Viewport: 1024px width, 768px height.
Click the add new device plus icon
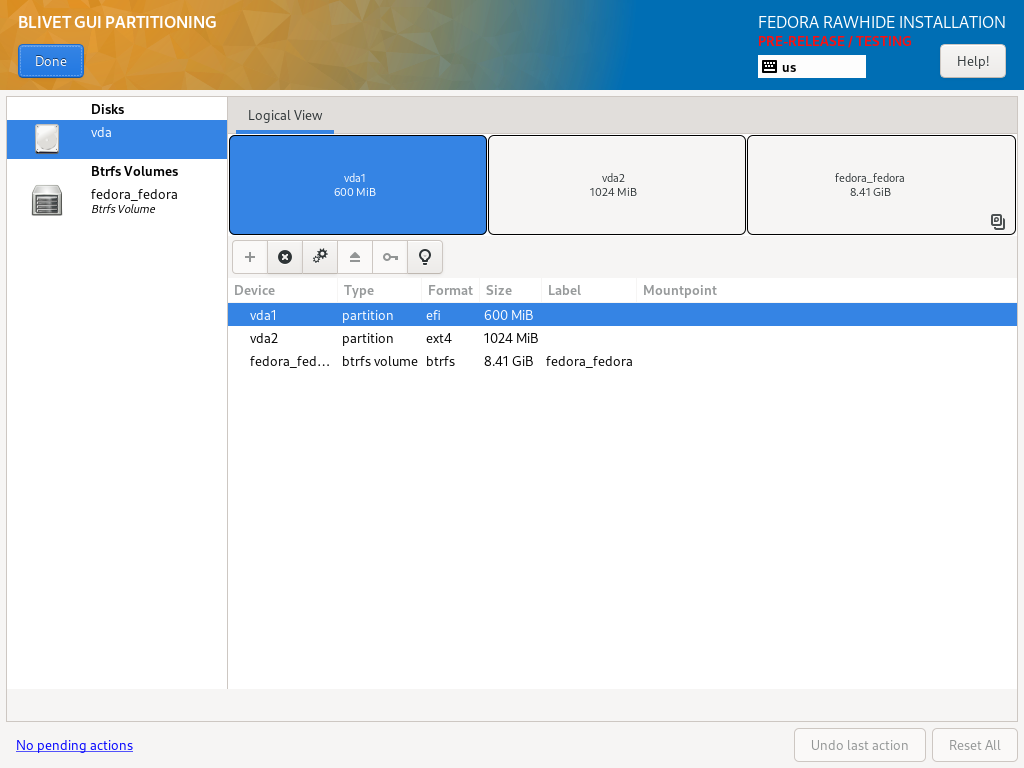click(x=249, y=257)
